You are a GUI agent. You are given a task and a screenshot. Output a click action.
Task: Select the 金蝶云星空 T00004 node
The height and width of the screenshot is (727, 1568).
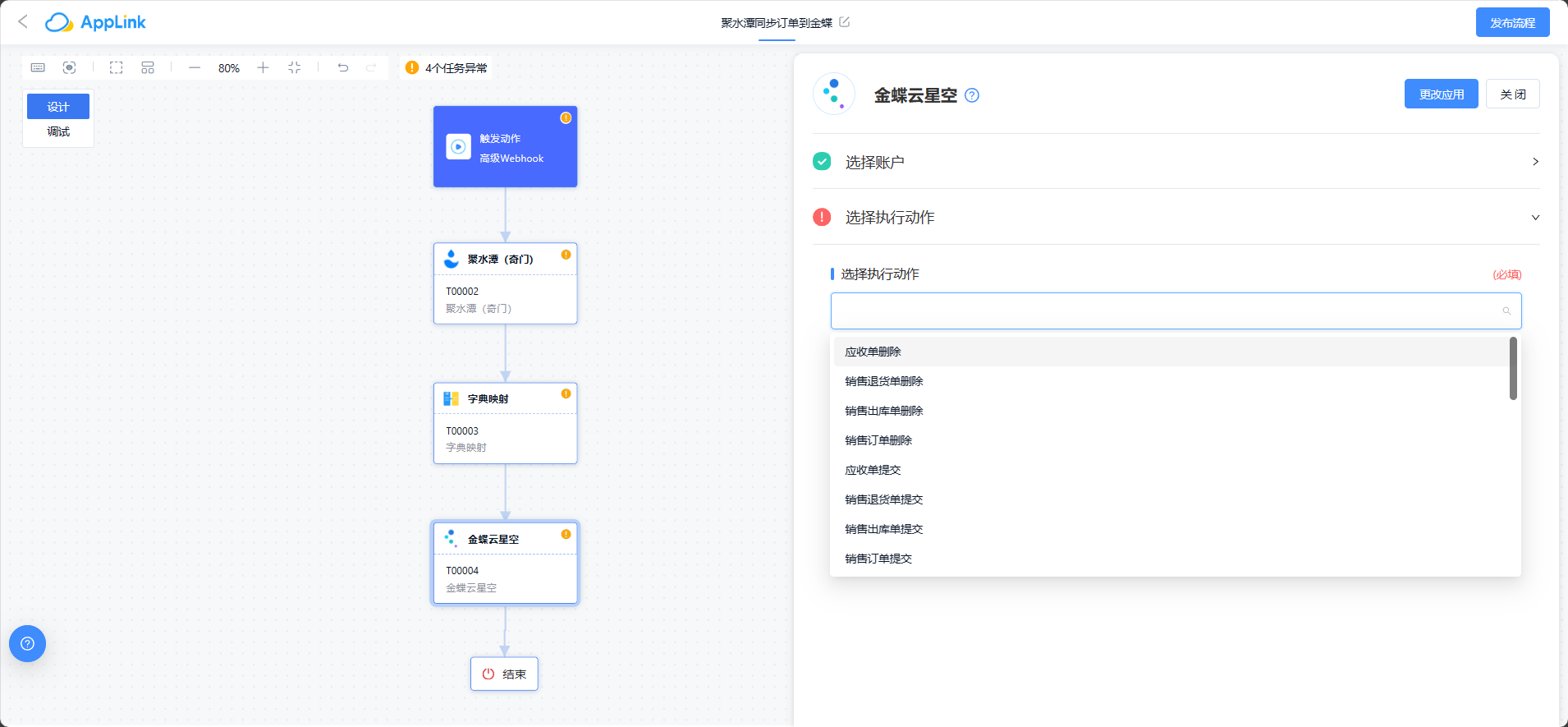(506, 564)
